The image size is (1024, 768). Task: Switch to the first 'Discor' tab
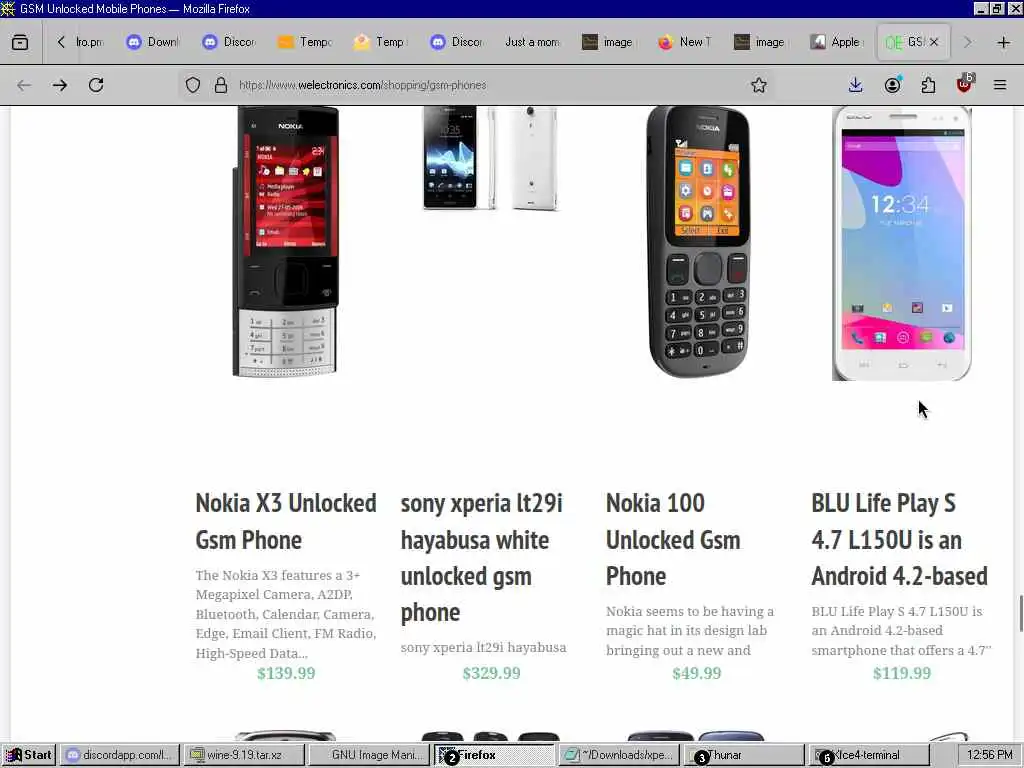pos(229,42)
